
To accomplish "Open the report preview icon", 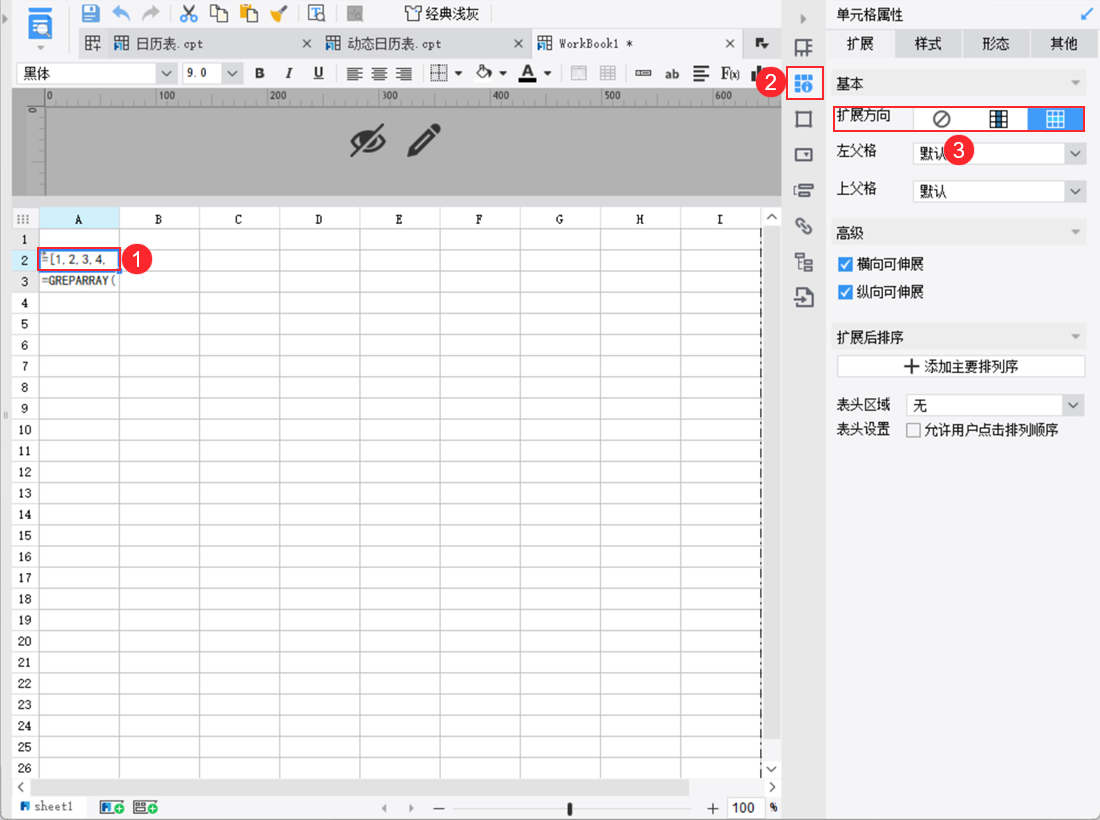I will pos(316,13).
